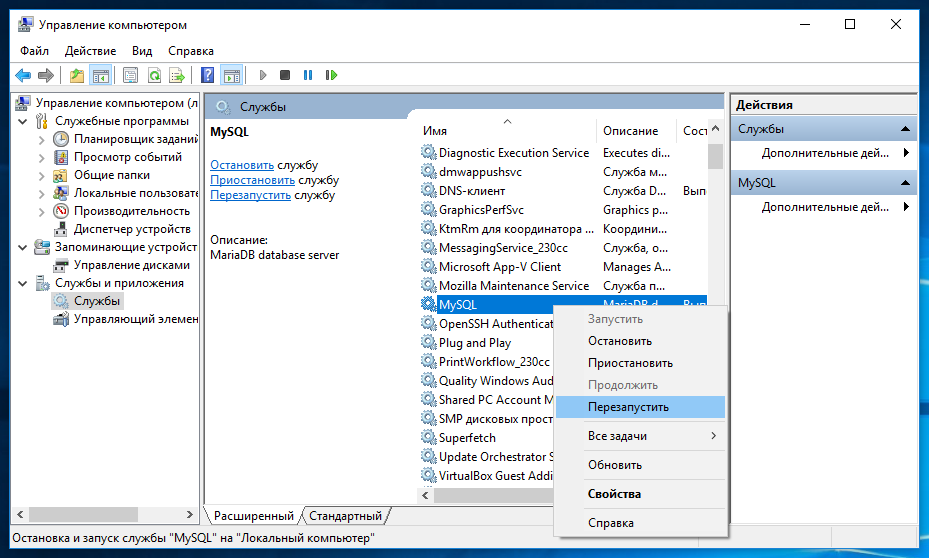Viewport: 929px width, 558px height.
Task: Expand the Общие папки node
Action: coord(41,176)
